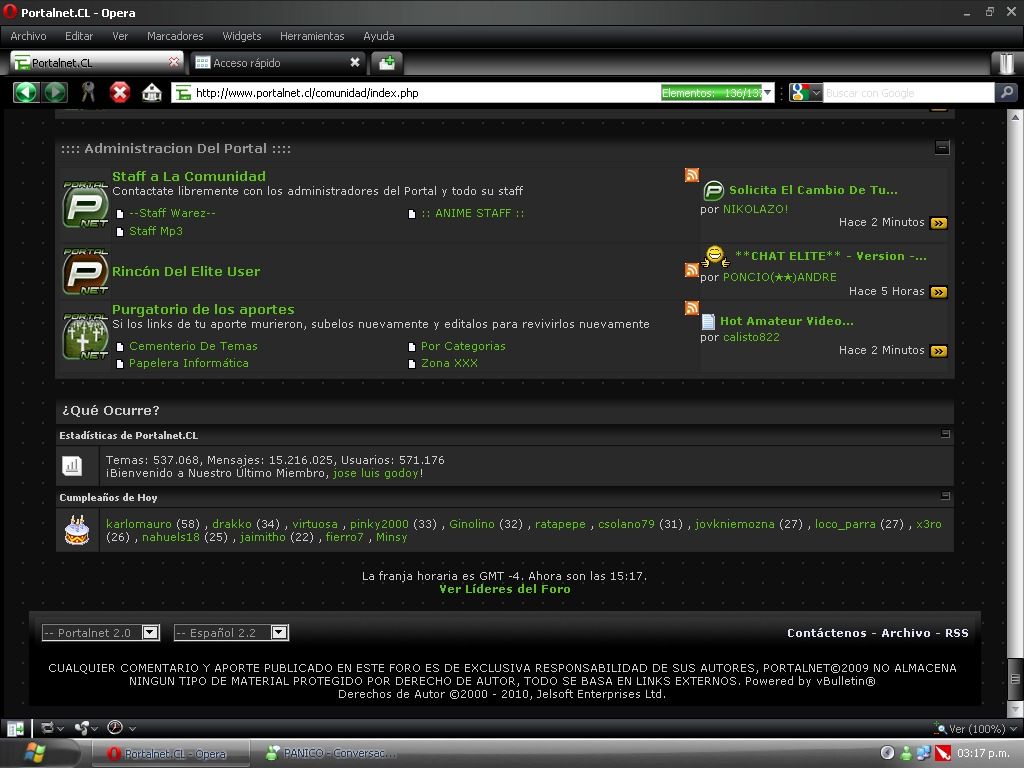Go to last post of Hot Amateur Video thread
This screenshot has height=768, width=1024.
(x=938, y=351)
